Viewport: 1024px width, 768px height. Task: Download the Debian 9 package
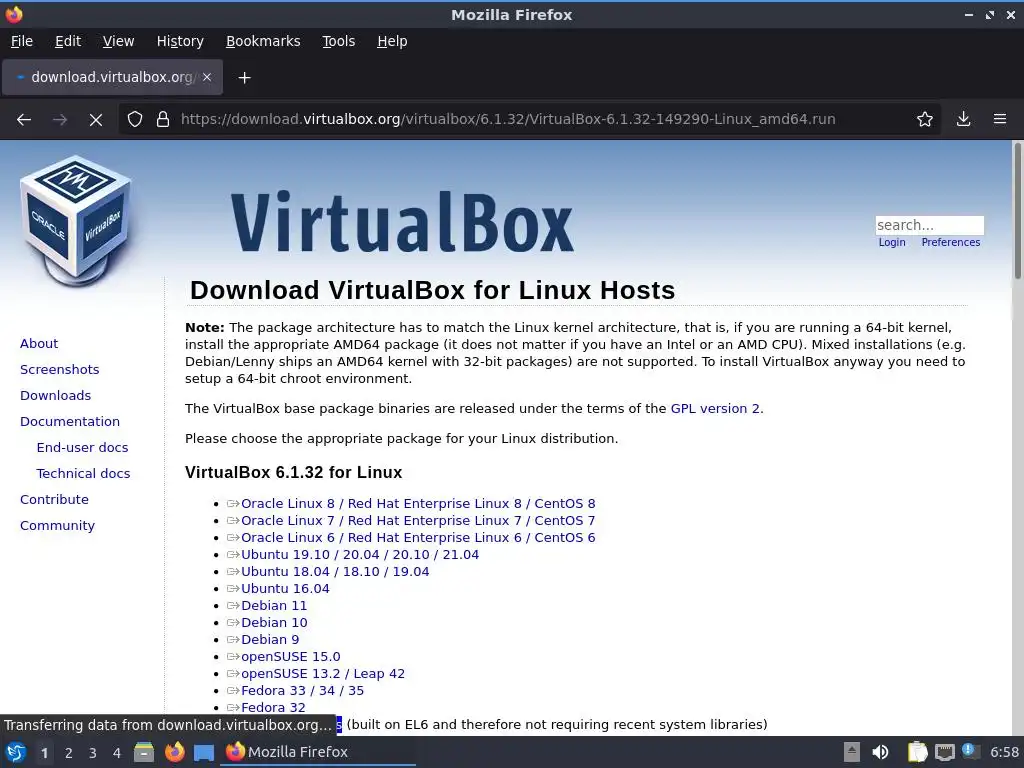click(x=270, y=639)
